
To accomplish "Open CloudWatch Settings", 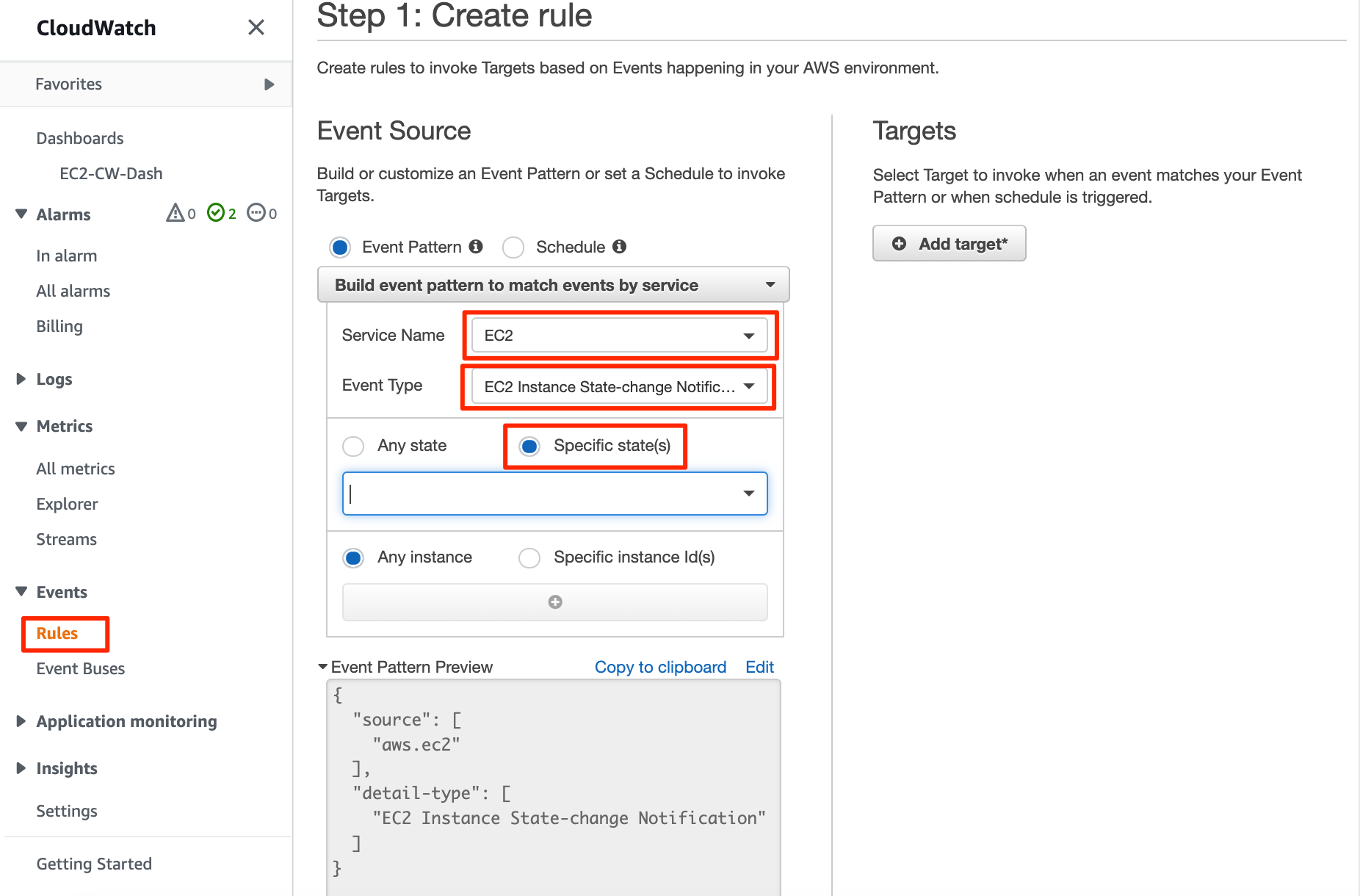I will [x=67, y=811].
